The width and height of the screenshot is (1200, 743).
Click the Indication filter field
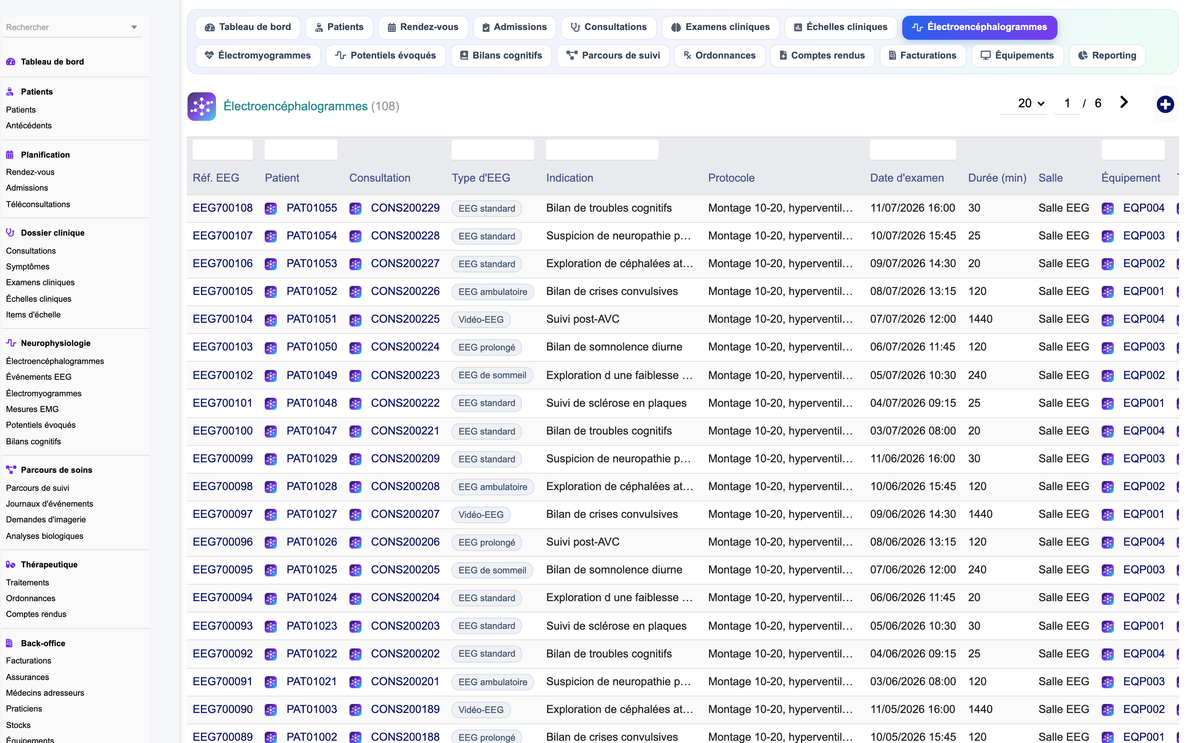tap(602, 150)
